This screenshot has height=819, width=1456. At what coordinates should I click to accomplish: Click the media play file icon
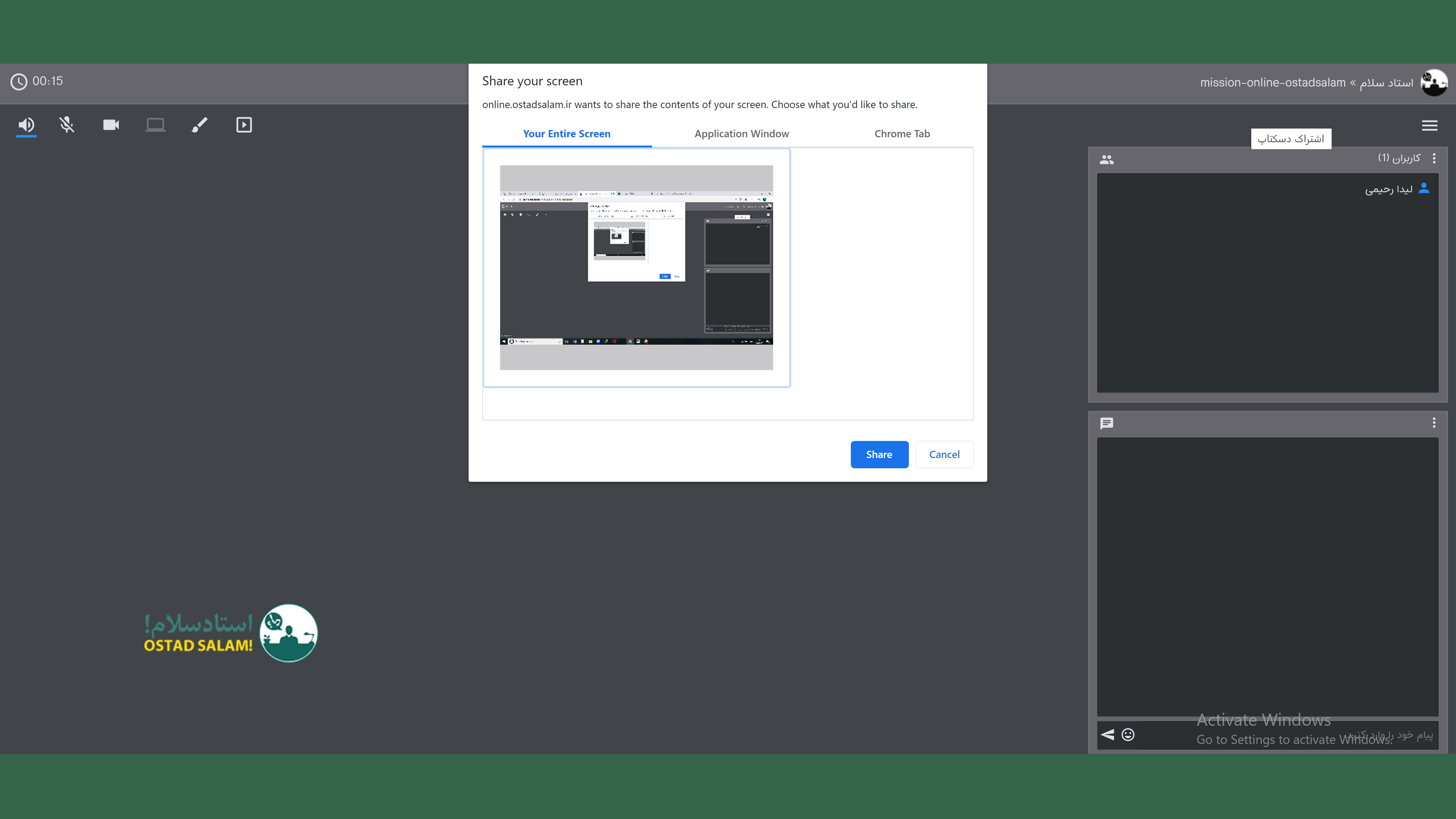pos(243,124)
